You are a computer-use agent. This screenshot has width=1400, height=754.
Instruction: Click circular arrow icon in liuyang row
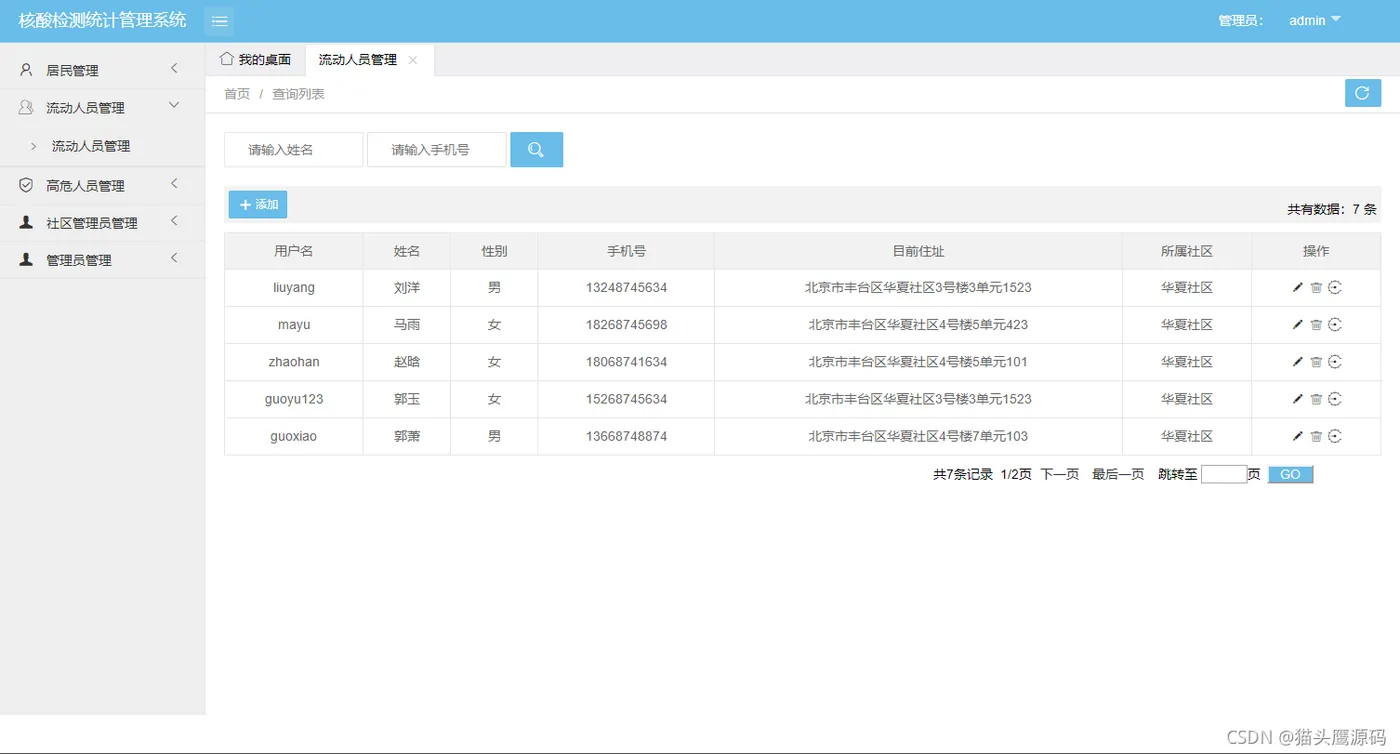coord(1335,288)
